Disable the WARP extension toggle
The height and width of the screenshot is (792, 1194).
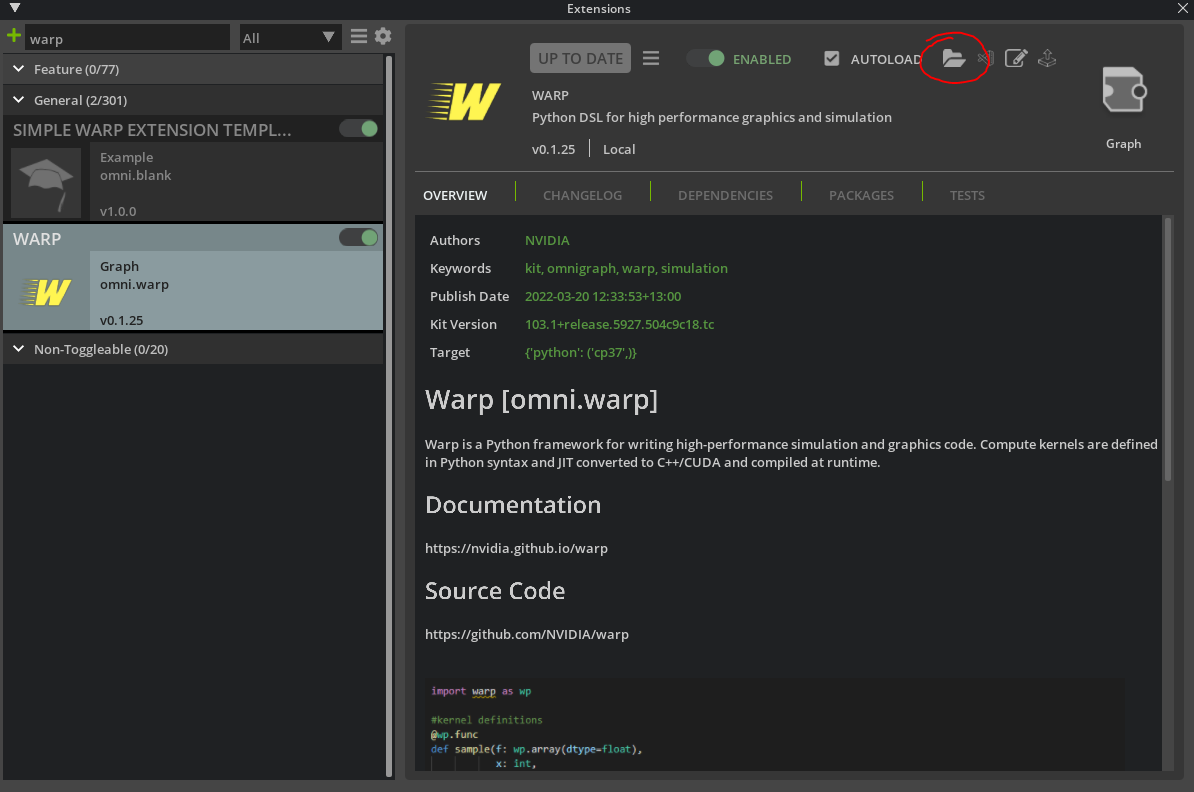pyautogui.click(x=359, y=237)
